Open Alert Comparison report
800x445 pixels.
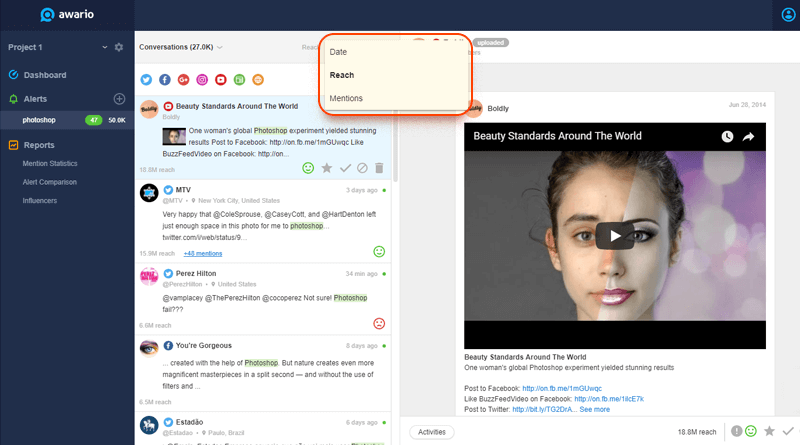coord(49,182)
